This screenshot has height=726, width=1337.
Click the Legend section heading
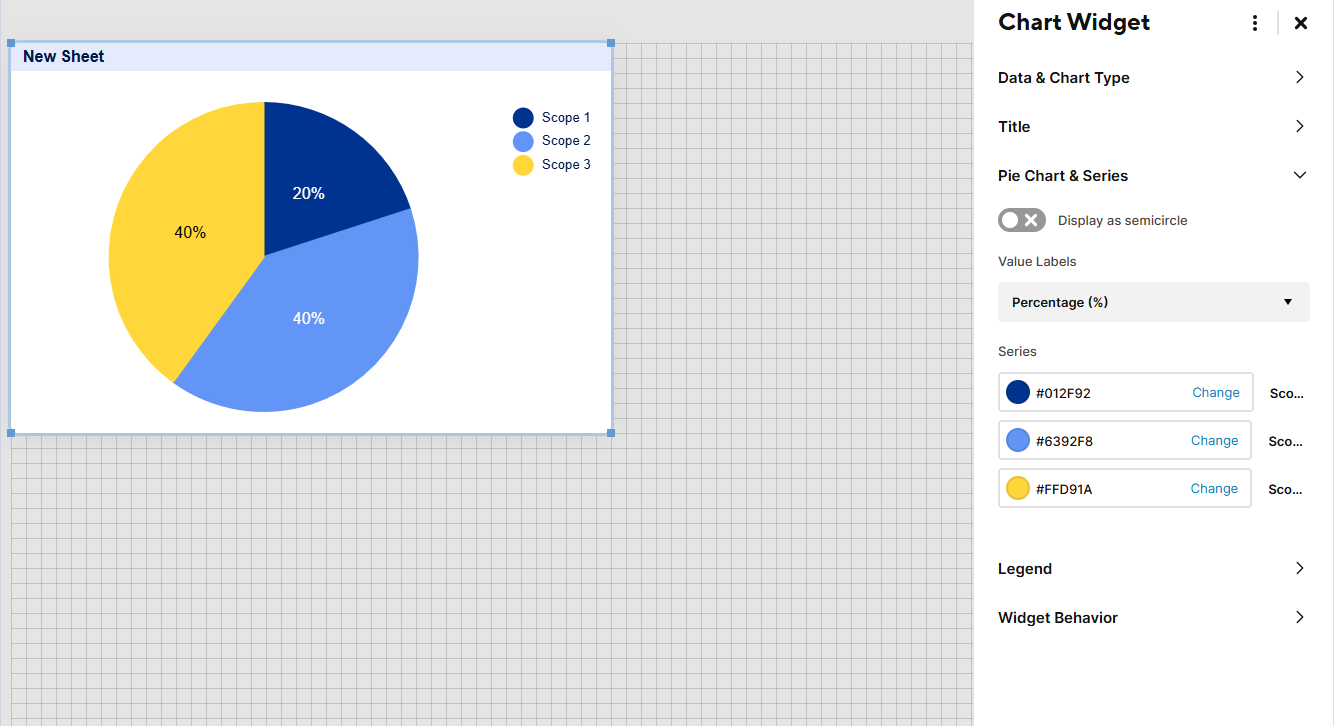[x=1025, y=569]
